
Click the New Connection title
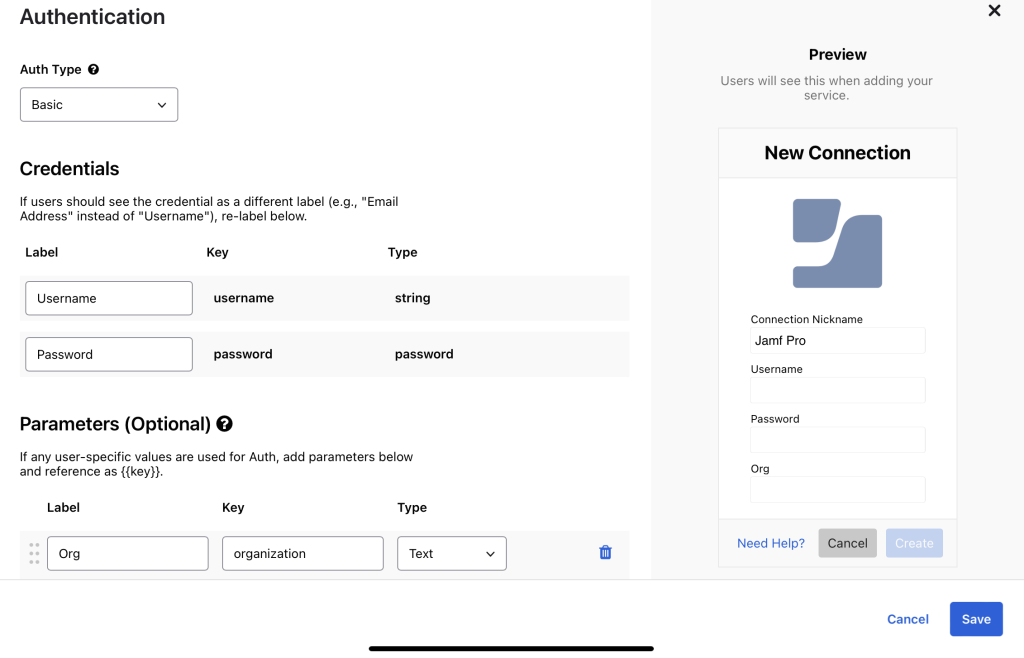(837, 153)
